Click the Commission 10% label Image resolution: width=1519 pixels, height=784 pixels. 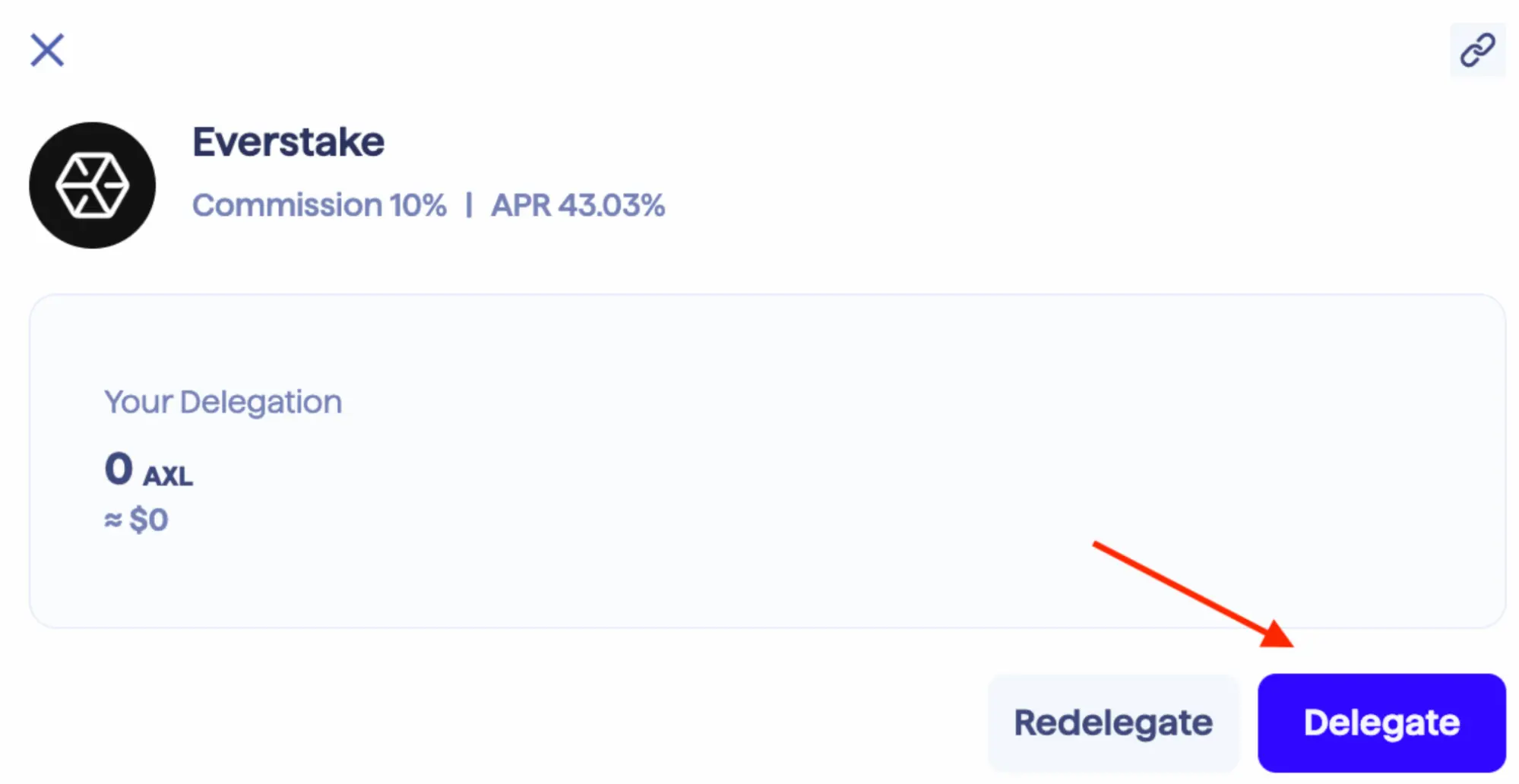(x=320, y=204)
